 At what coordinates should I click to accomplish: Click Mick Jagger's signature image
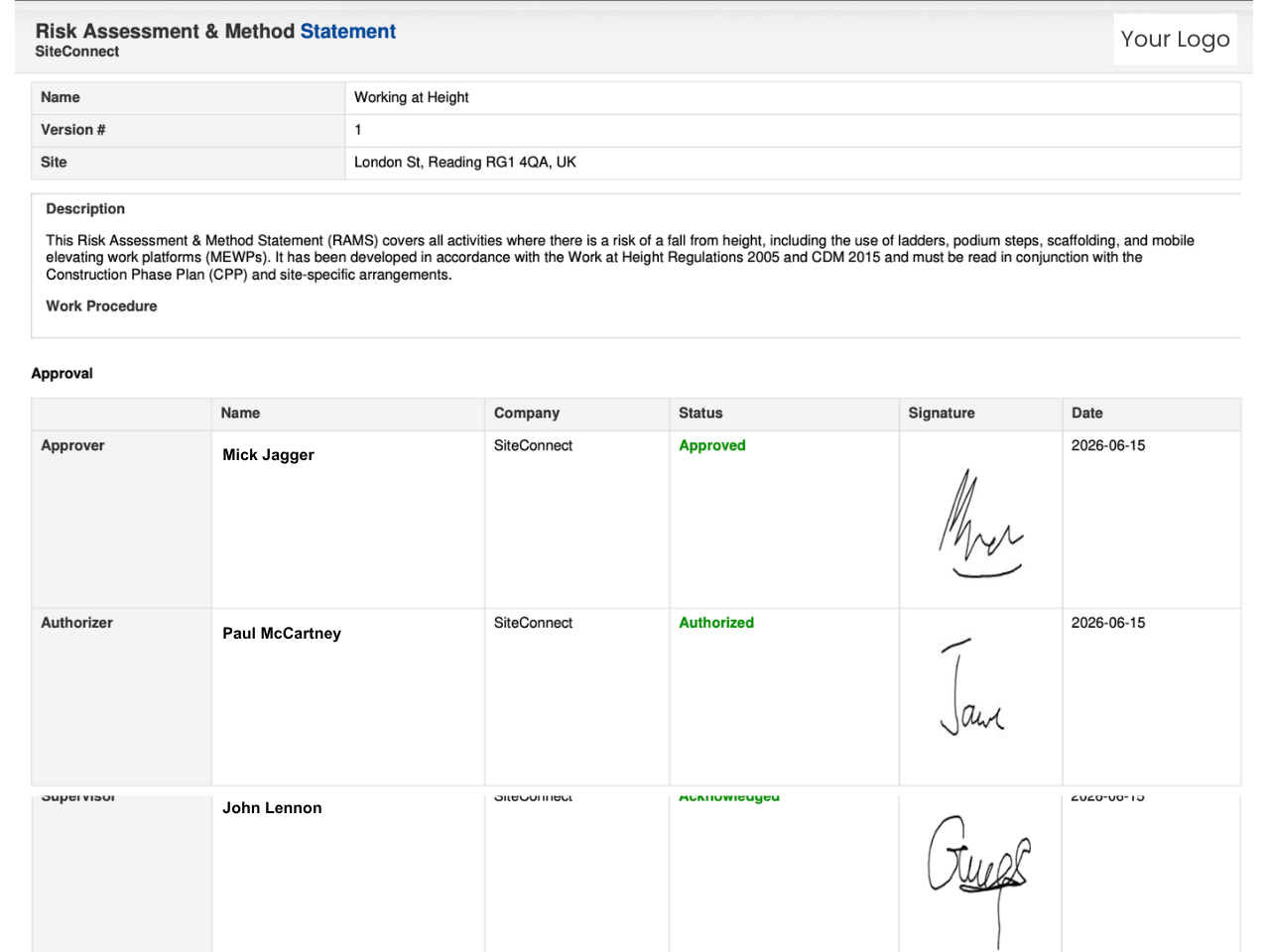980,524
